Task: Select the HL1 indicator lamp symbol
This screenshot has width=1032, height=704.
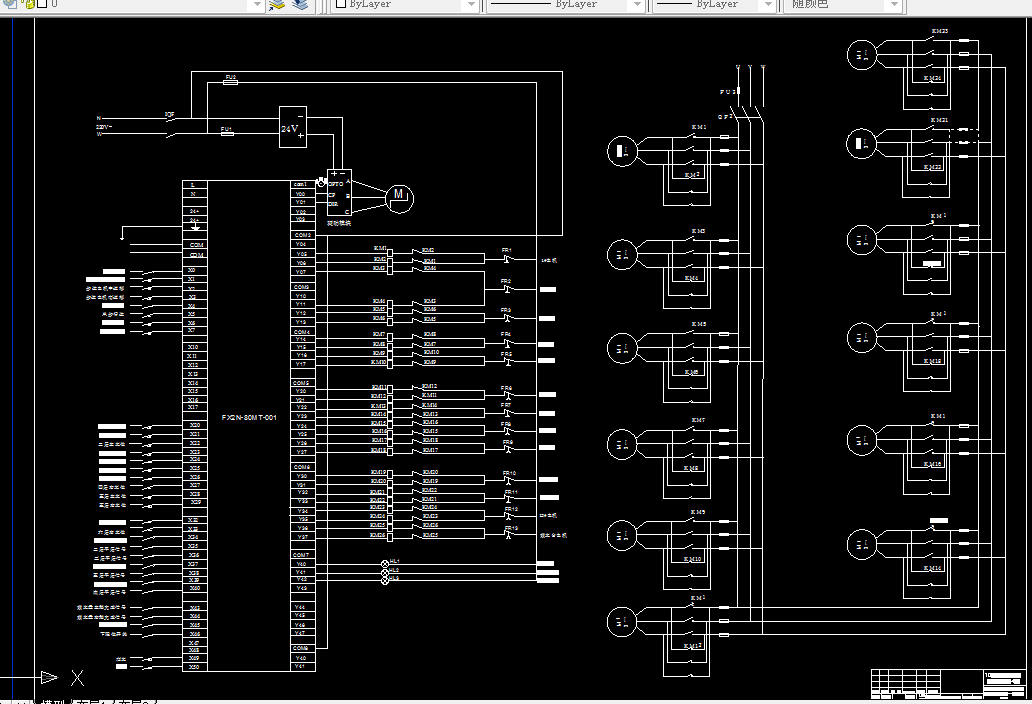Action: click(x=385, y=564)
